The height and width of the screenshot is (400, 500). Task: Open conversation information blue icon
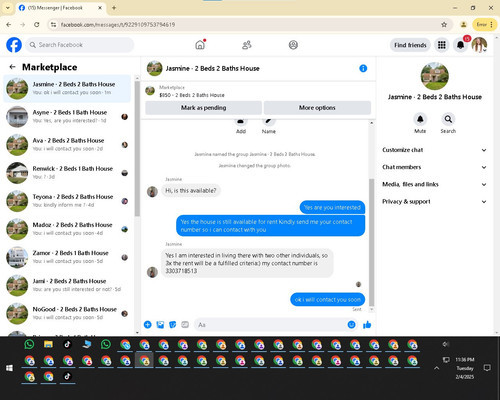[363, 68]
